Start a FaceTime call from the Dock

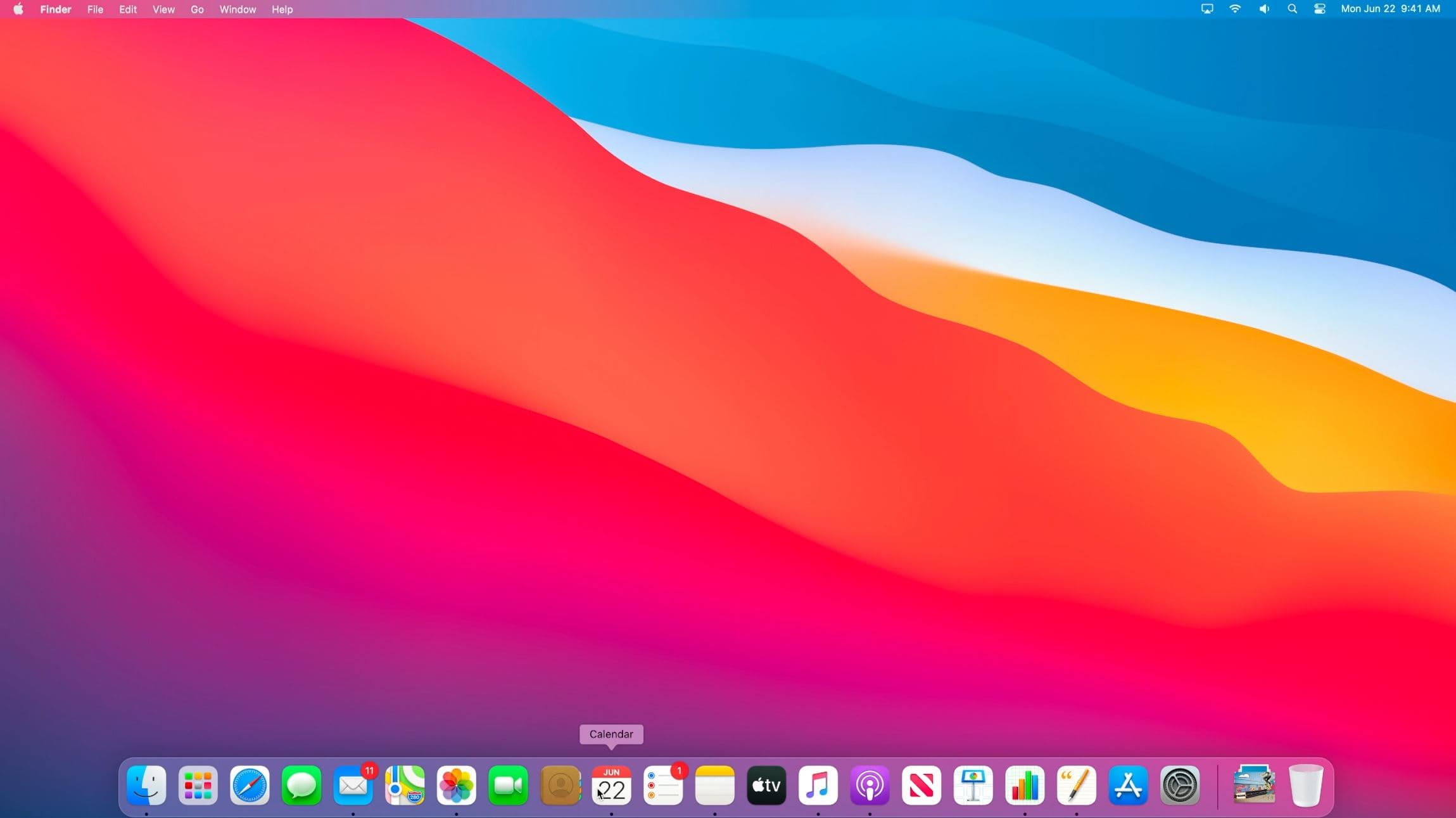tap(508, 786)
